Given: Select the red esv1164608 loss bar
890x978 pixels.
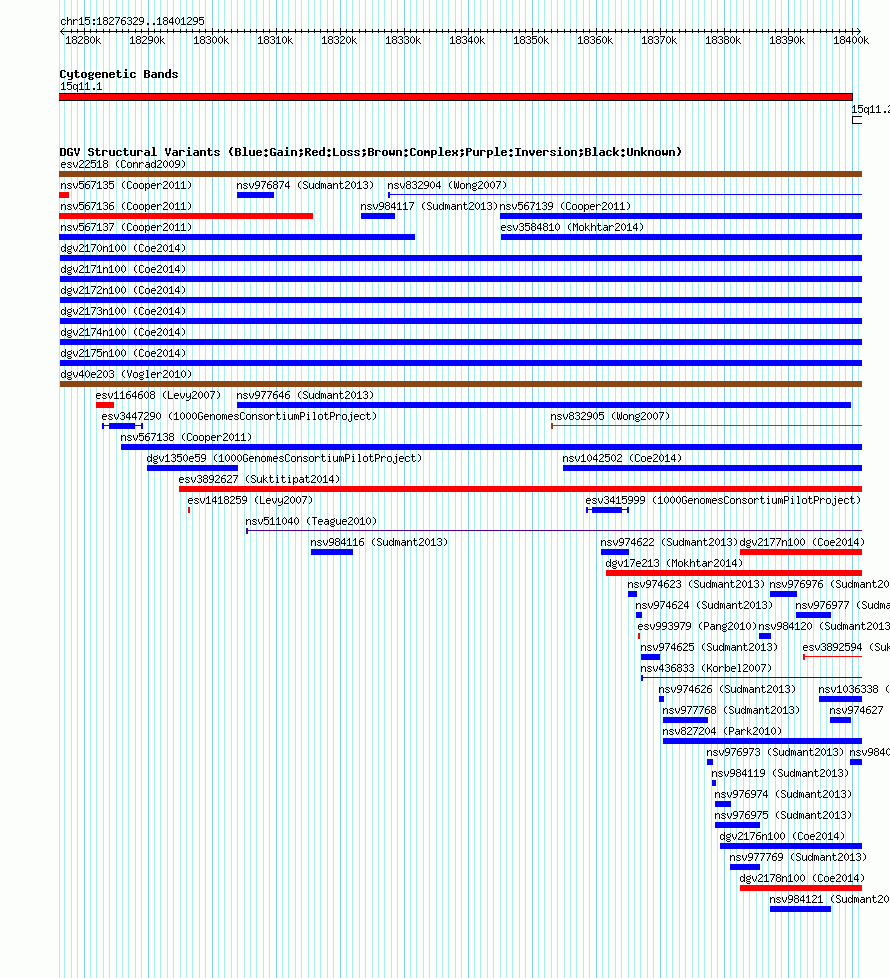Looking at the screenshot, I should click(x=105, y=405).
